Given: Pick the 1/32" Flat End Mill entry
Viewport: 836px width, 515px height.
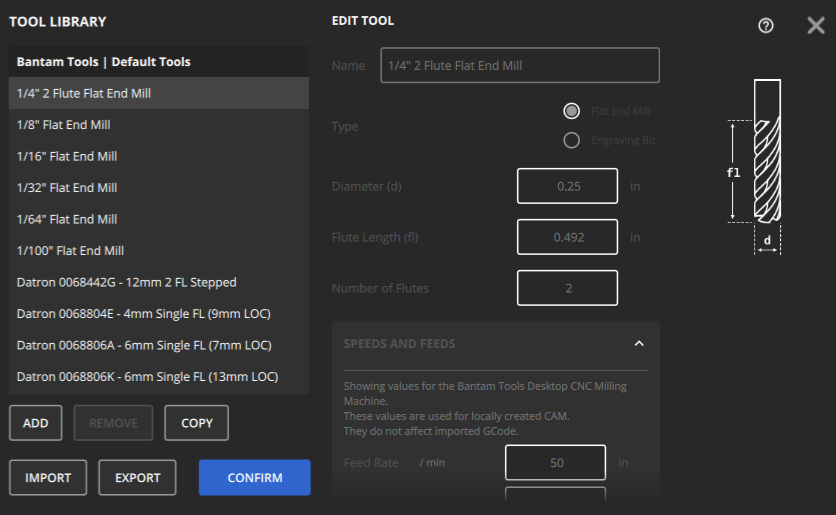Looking at the screenshot, I should (159, 188).
